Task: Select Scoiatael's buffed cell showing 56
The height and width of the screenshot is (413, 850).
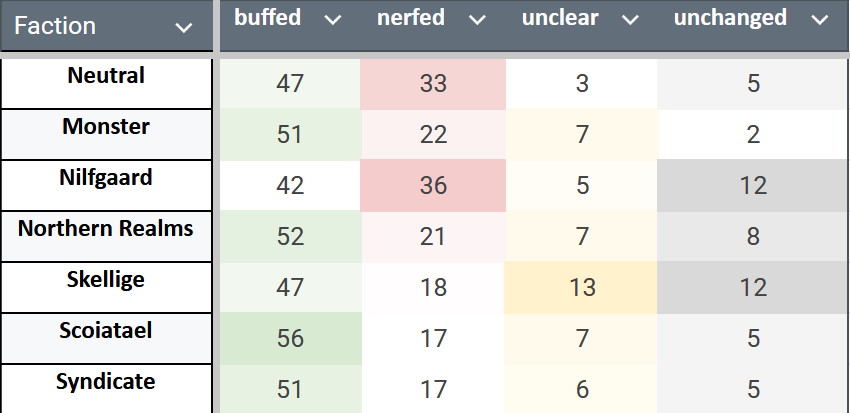Action: 290,339
